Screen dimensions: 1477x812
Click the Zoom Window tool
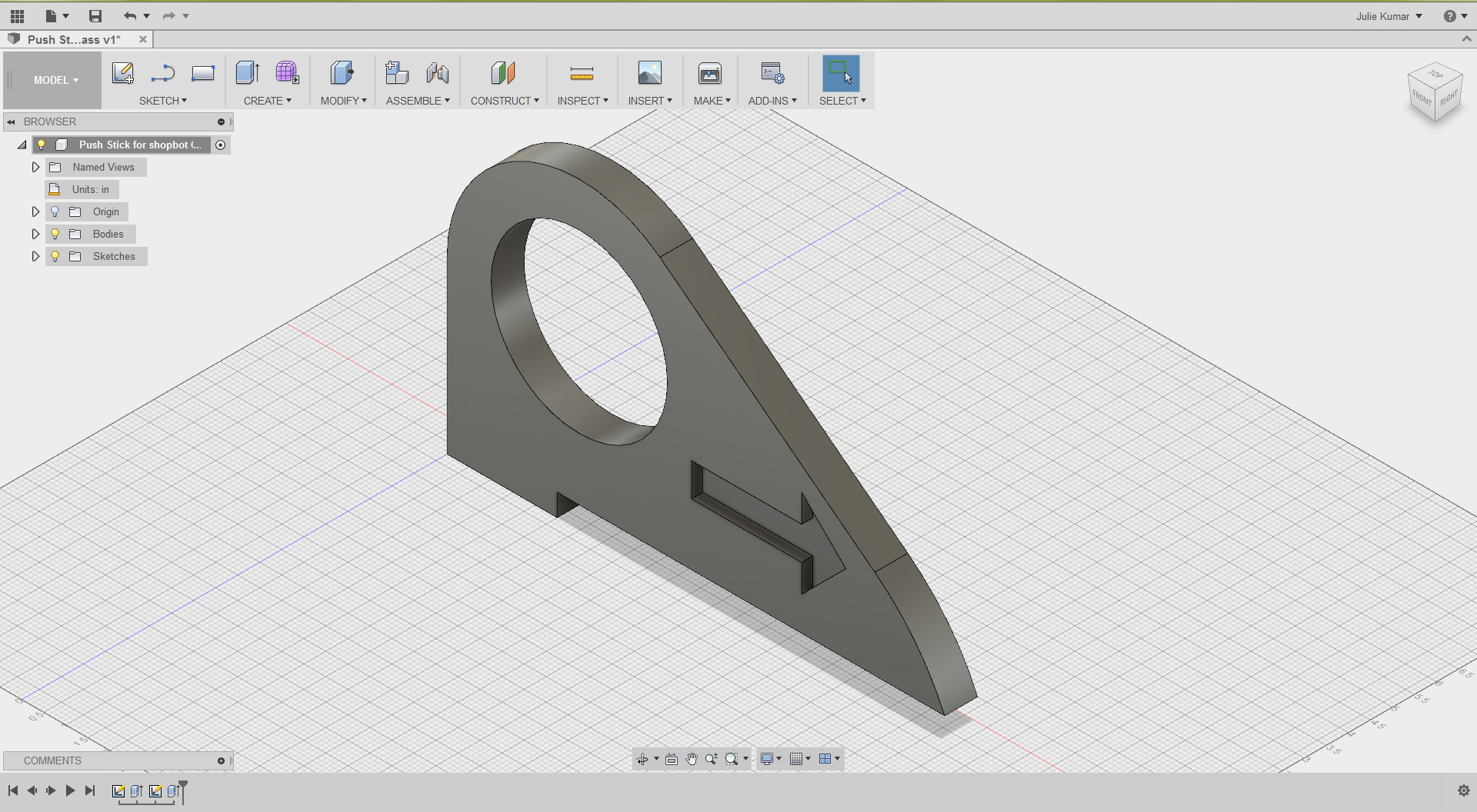click(x=732, y=758)
